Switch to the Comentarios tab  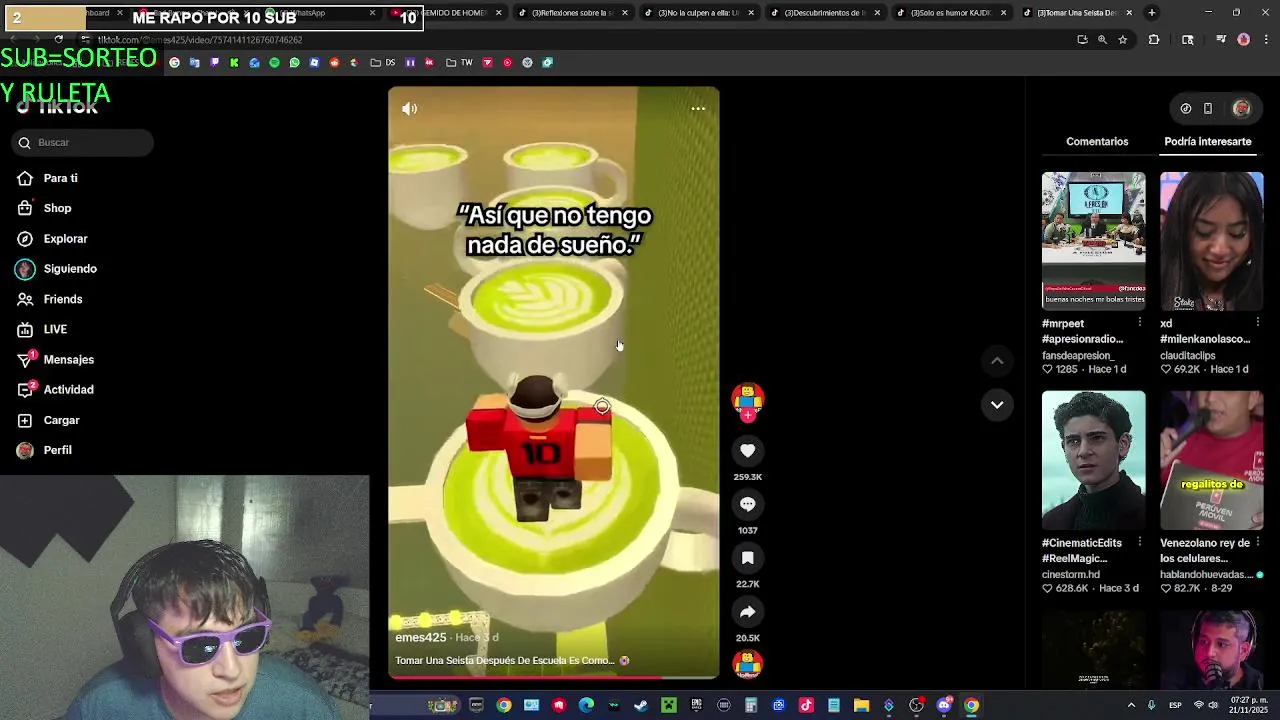click(x=1097, y=142)
